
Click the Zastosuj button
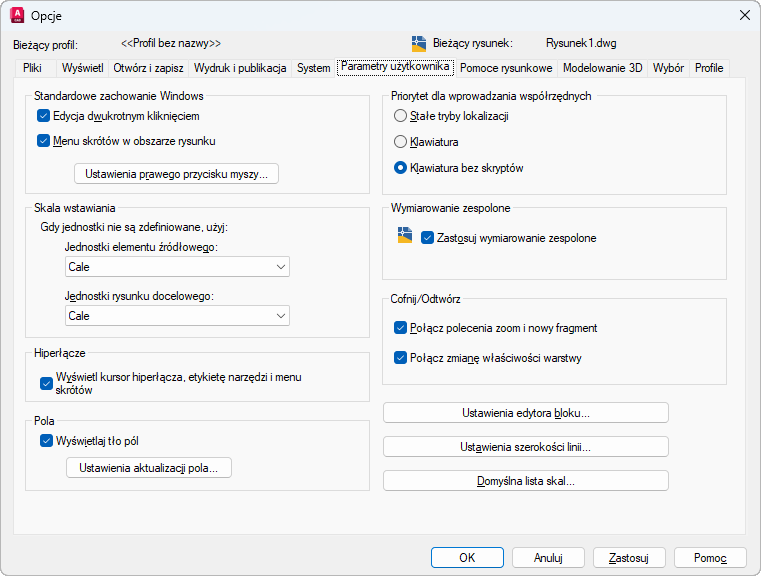(630, 557)
